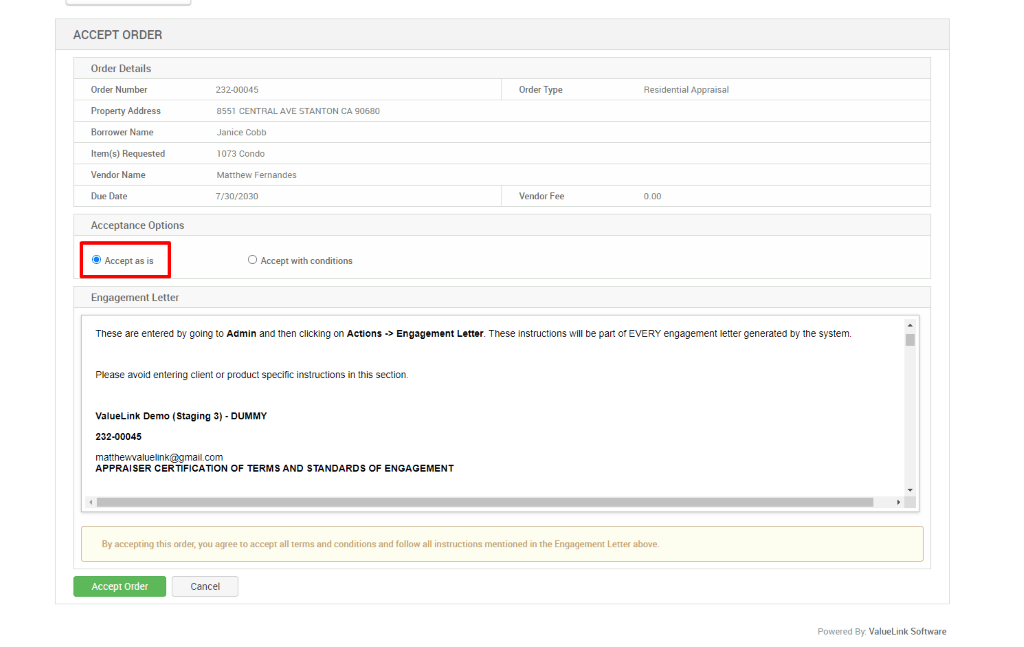Click the Vendor Fee field showing 0.00

[652, 196]
